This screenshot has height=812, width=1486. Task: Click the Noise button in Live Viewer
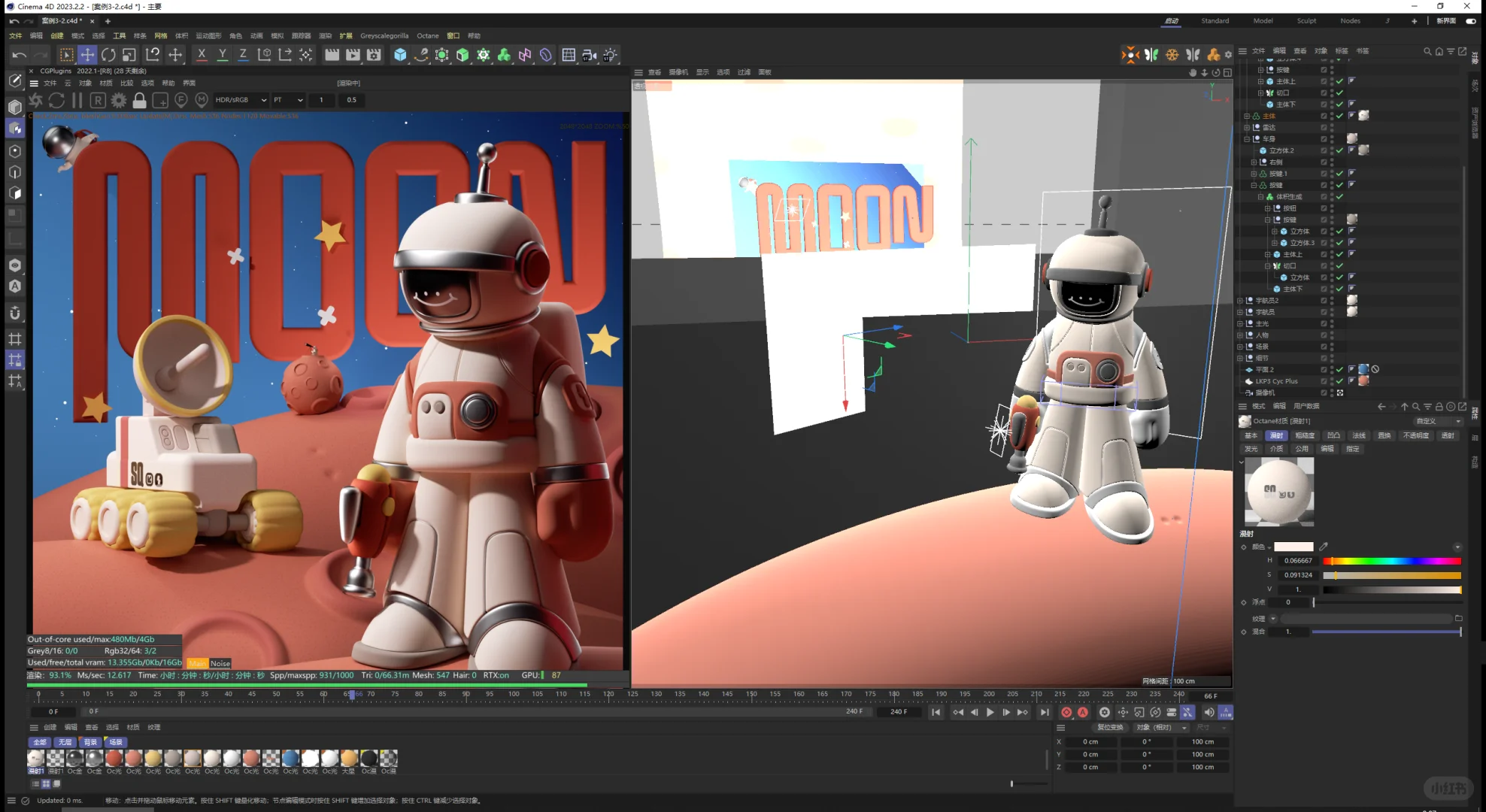(x=220, y=663)
